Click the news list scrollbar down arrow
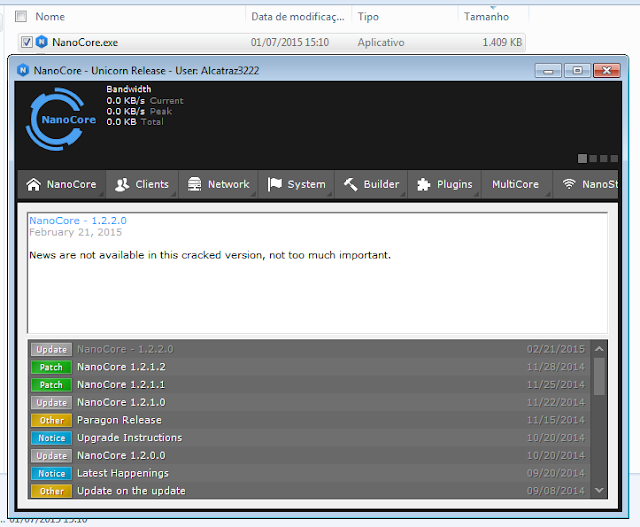 599,490
